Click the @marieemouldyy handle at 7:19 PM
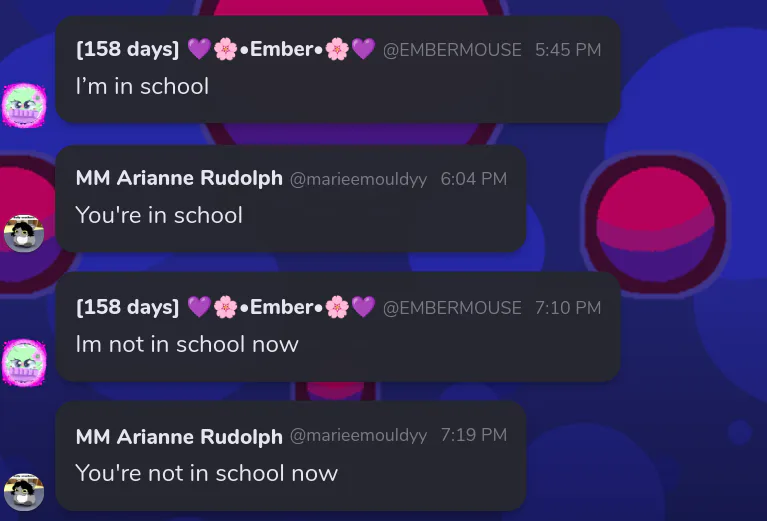The width and height of the screenshot is (767, 521). coord(358,435)
